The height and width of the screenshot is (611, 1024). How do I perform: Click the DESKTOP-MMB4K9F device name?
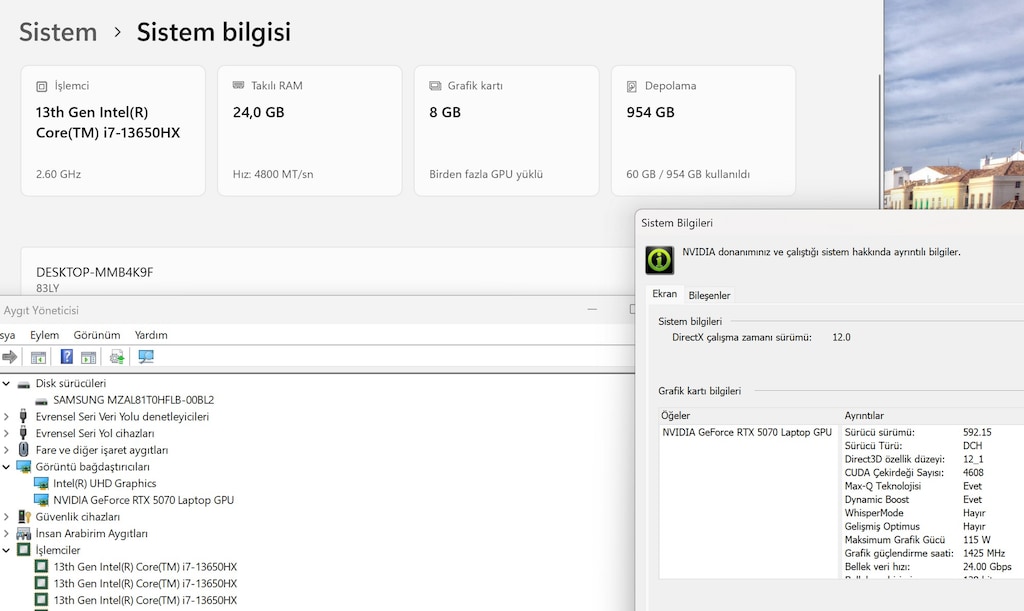click(95, 272)
